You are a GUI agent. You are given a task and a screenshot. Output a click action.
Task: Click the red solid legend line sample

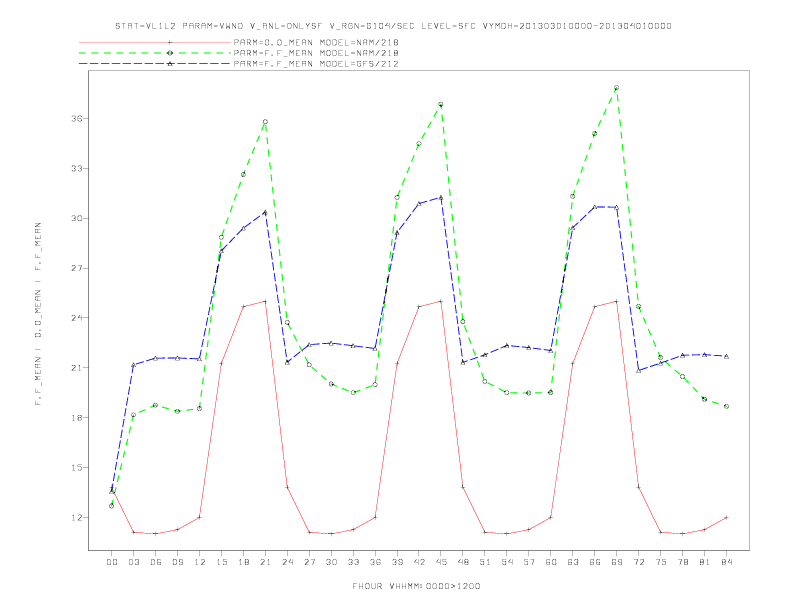coord(155,42)
